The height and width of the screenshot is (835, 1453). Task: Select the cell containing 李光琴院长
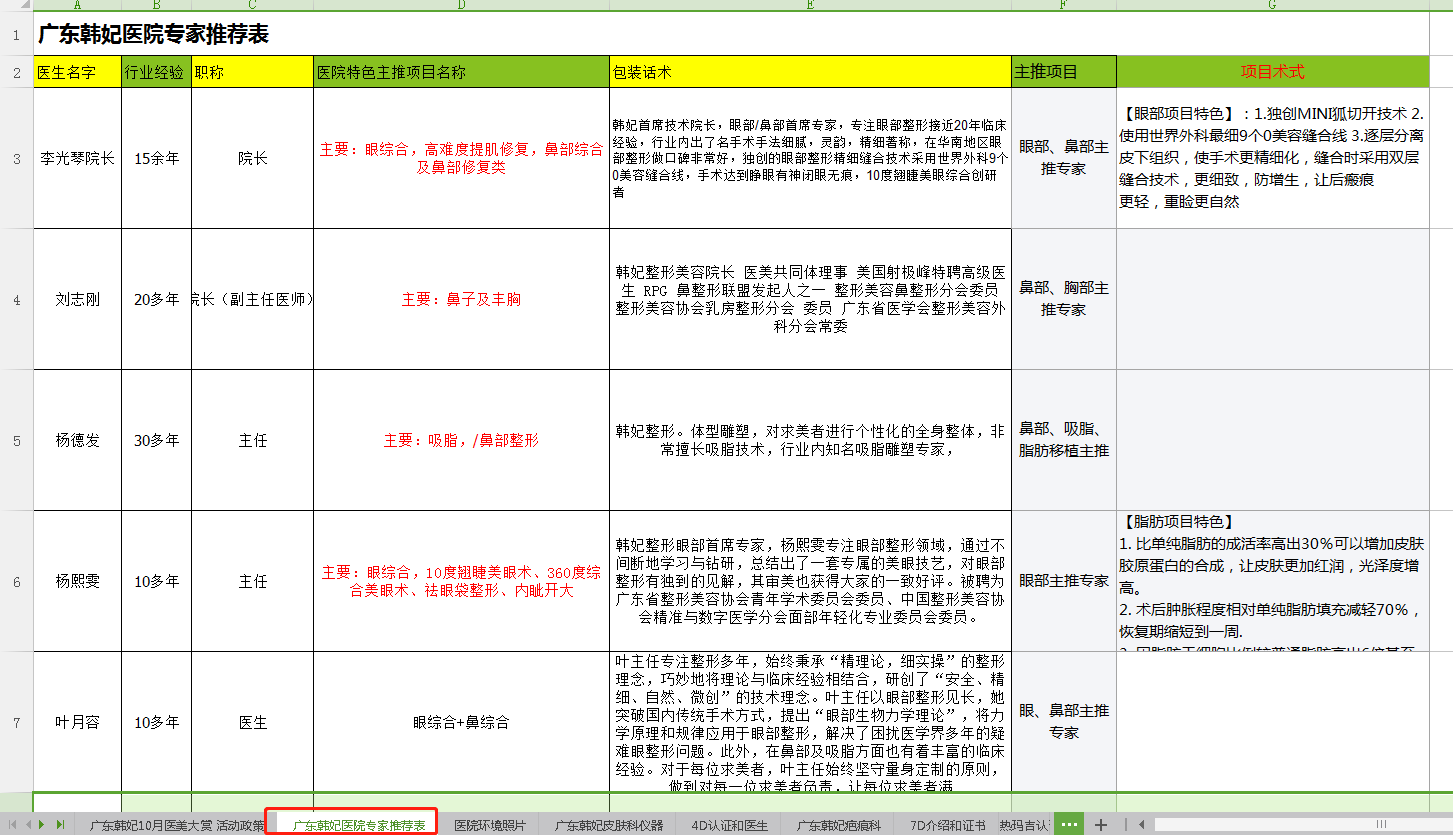76,158
